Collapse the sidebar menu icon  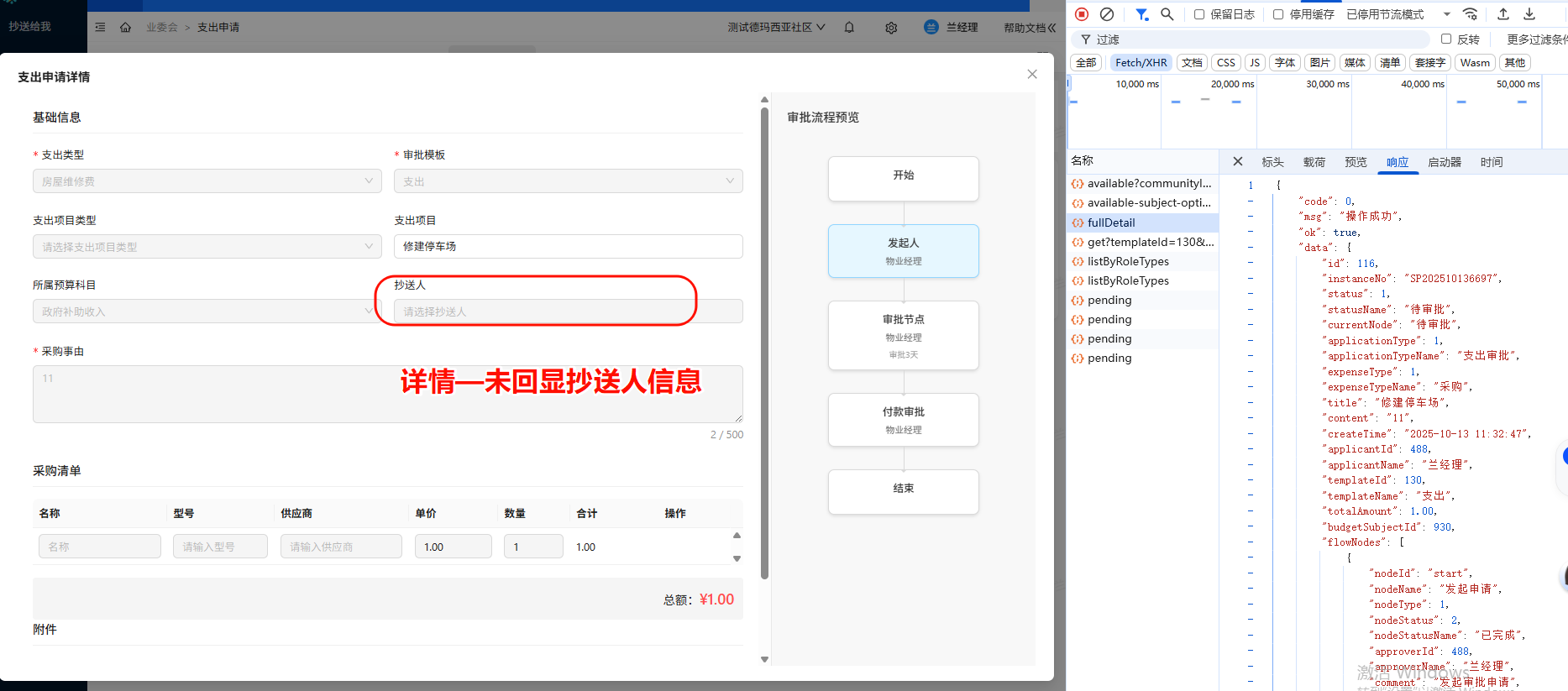point(101,27)
